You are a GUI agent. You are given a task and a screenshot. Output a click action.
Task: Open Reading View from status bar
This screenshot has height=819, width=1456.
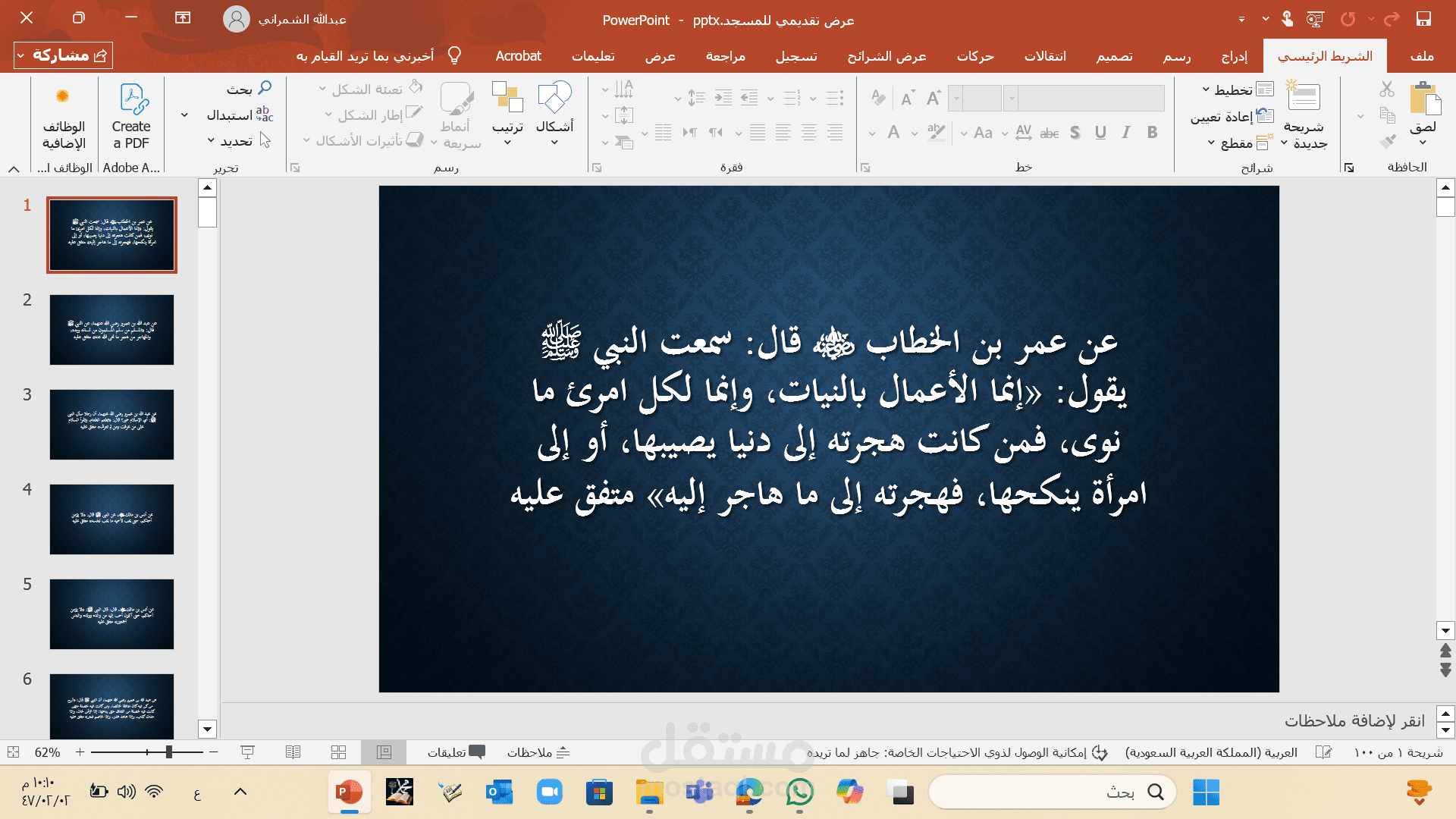[293, 752]
